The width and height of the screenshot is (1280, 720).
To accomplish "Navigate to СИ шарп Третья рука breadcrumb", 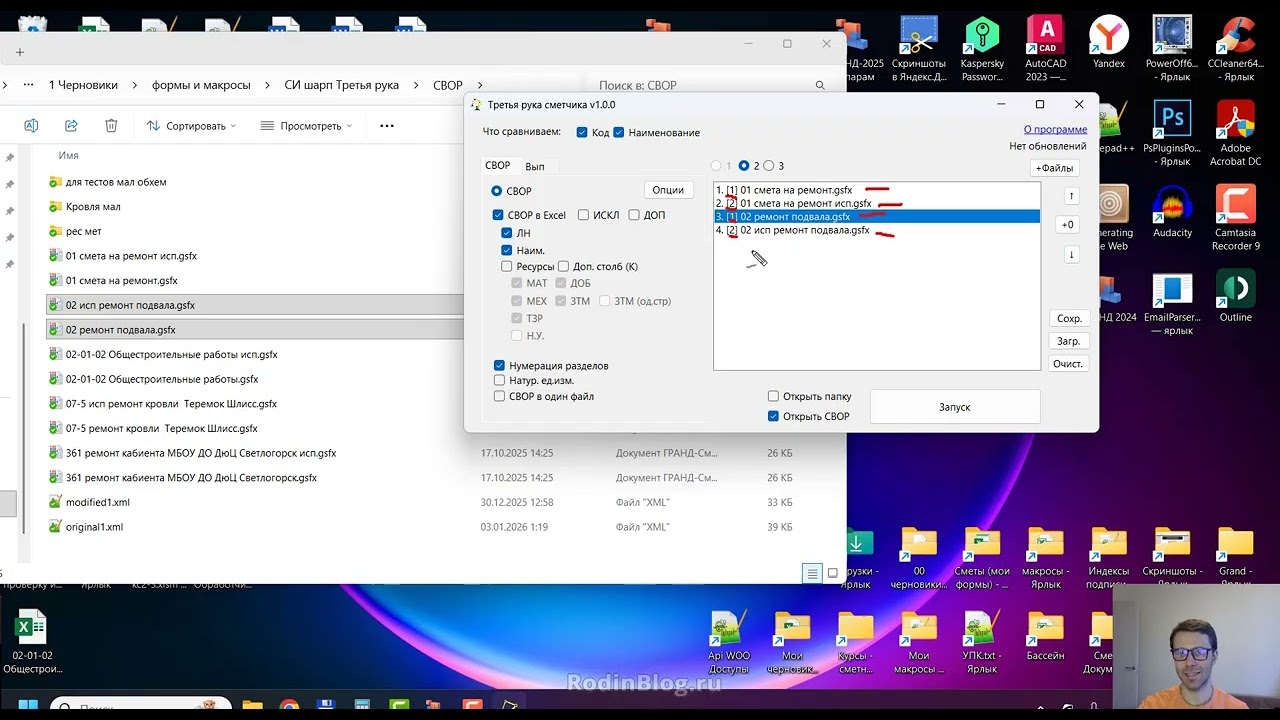I will coord(342,86).
